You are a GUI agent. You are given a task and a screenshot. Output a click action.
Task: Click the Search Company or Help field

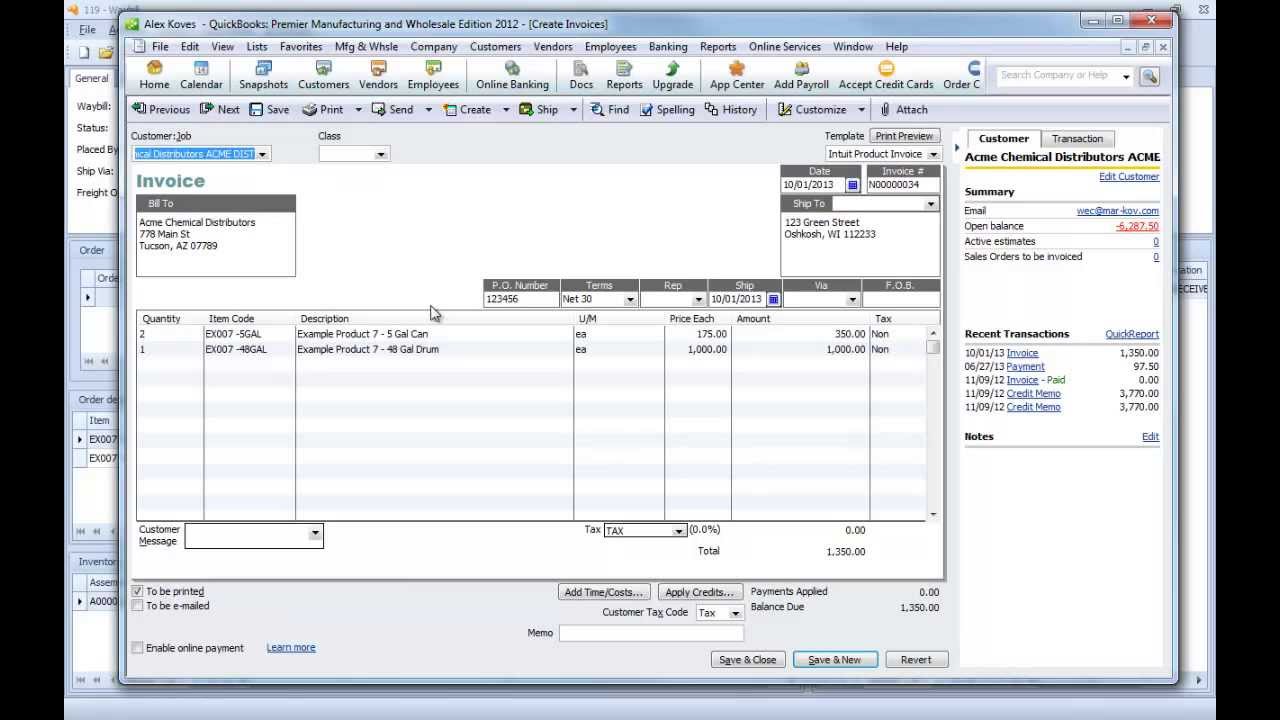1059,76
